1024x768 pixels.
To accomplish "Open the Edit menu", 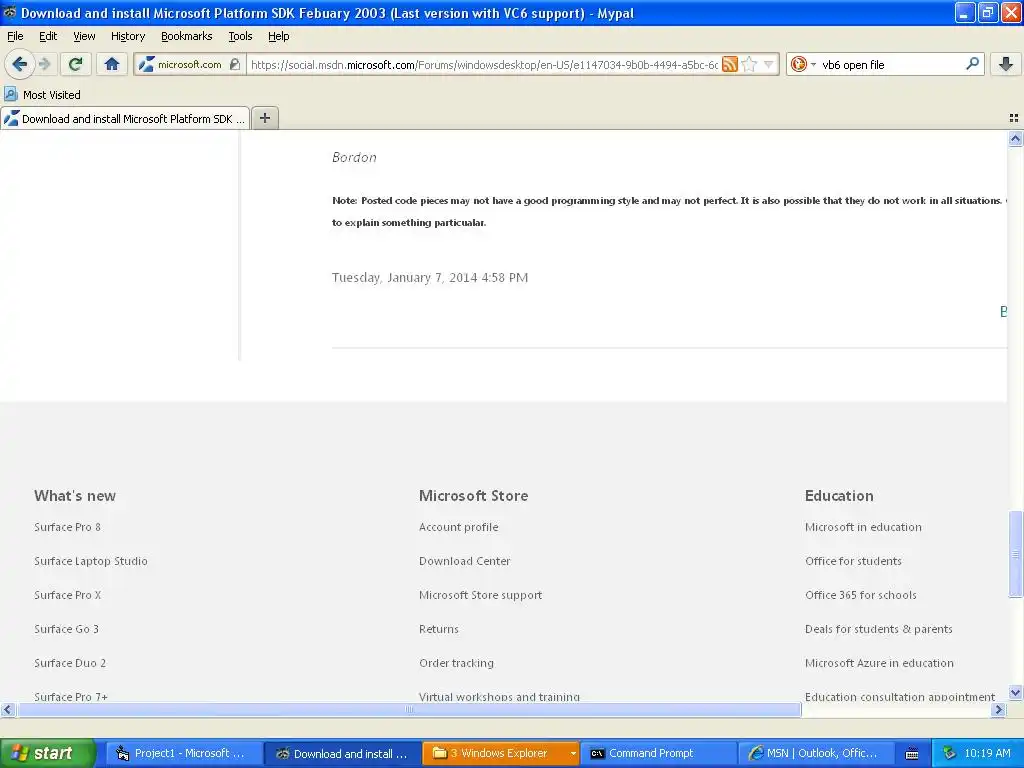I will (x=48, y=37).
